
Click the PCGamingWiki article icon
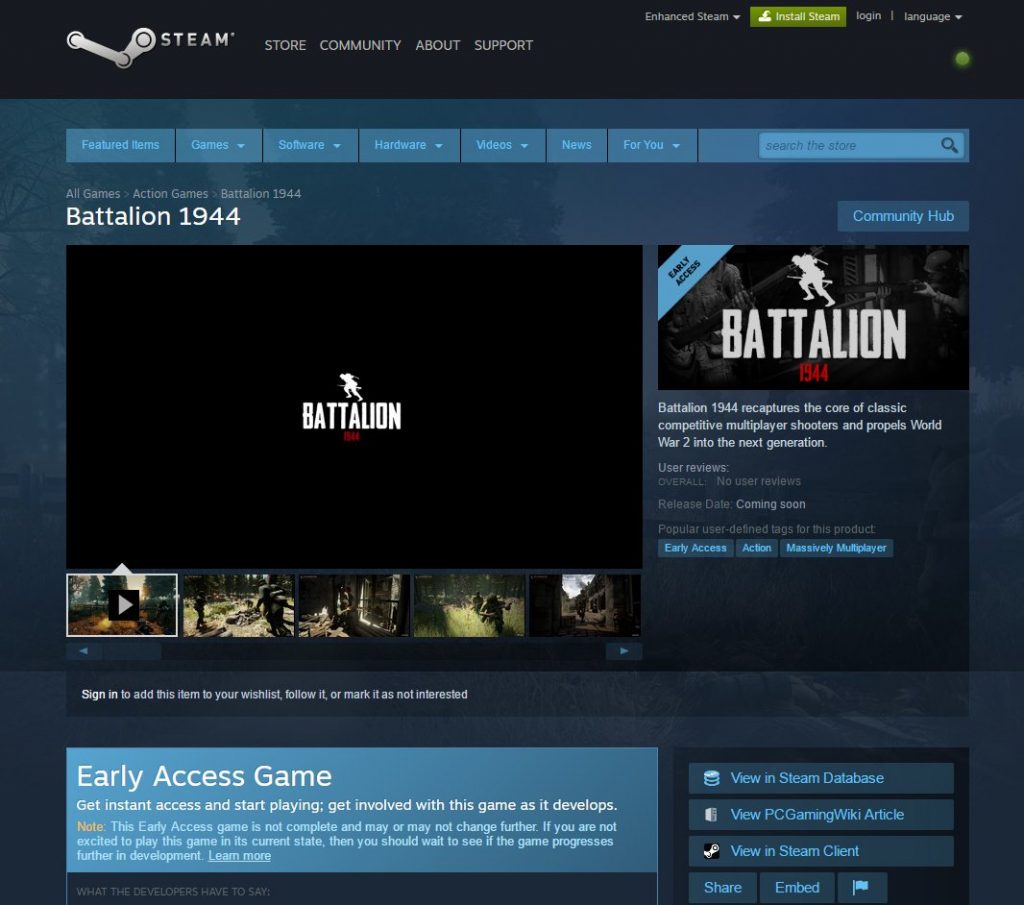click(x=712, y=815)
